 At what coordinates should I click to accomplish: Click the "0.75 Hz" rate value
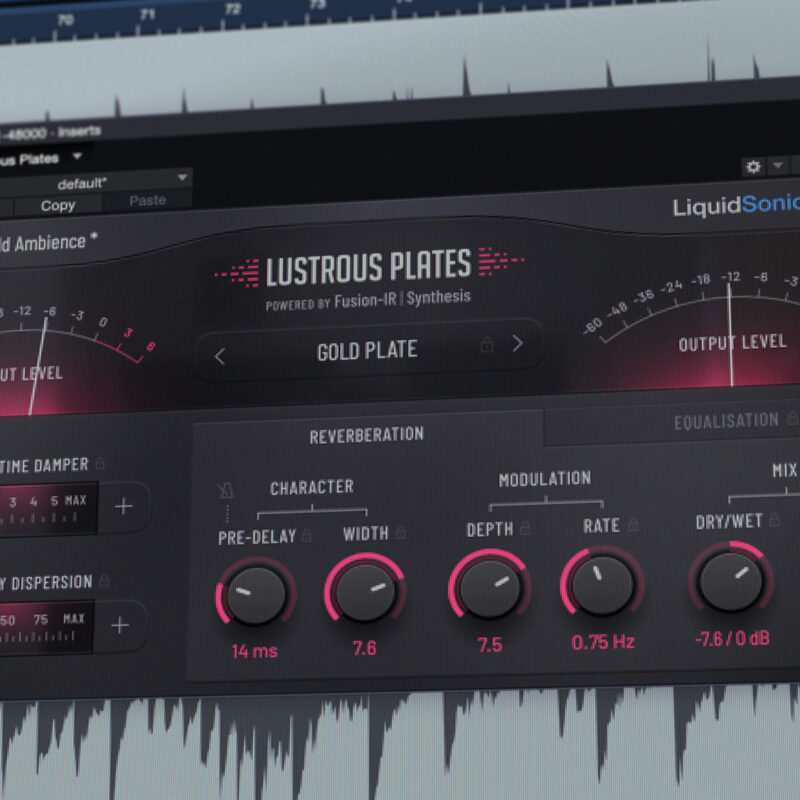pos(603,642)
